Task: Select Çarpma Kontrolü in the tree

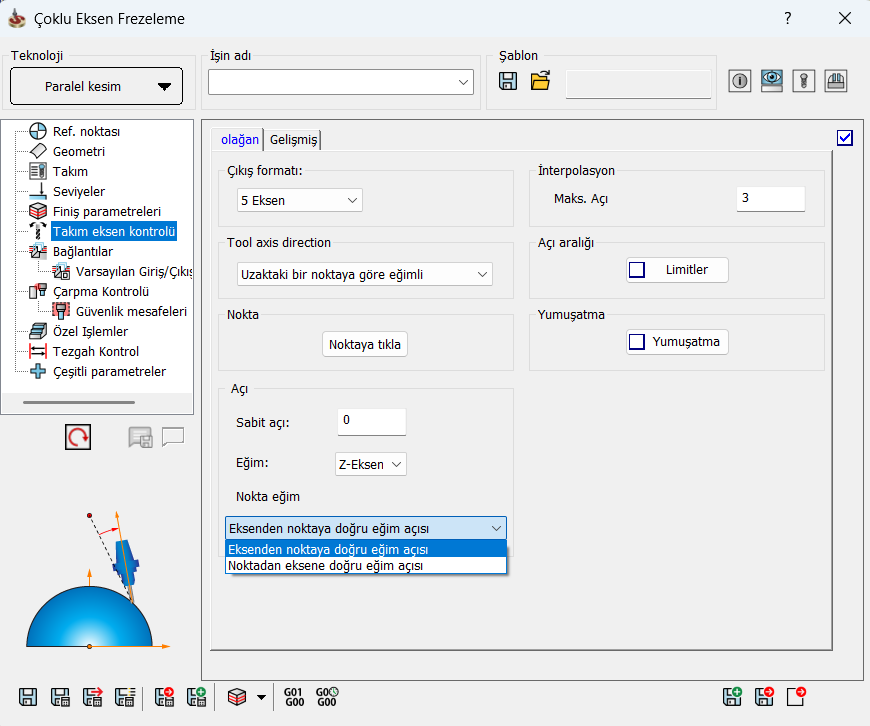Action: coord(100,292)
